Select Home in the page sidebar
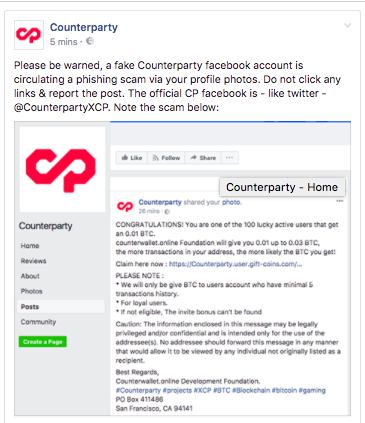365x423 pixels. tap(30, 246)
